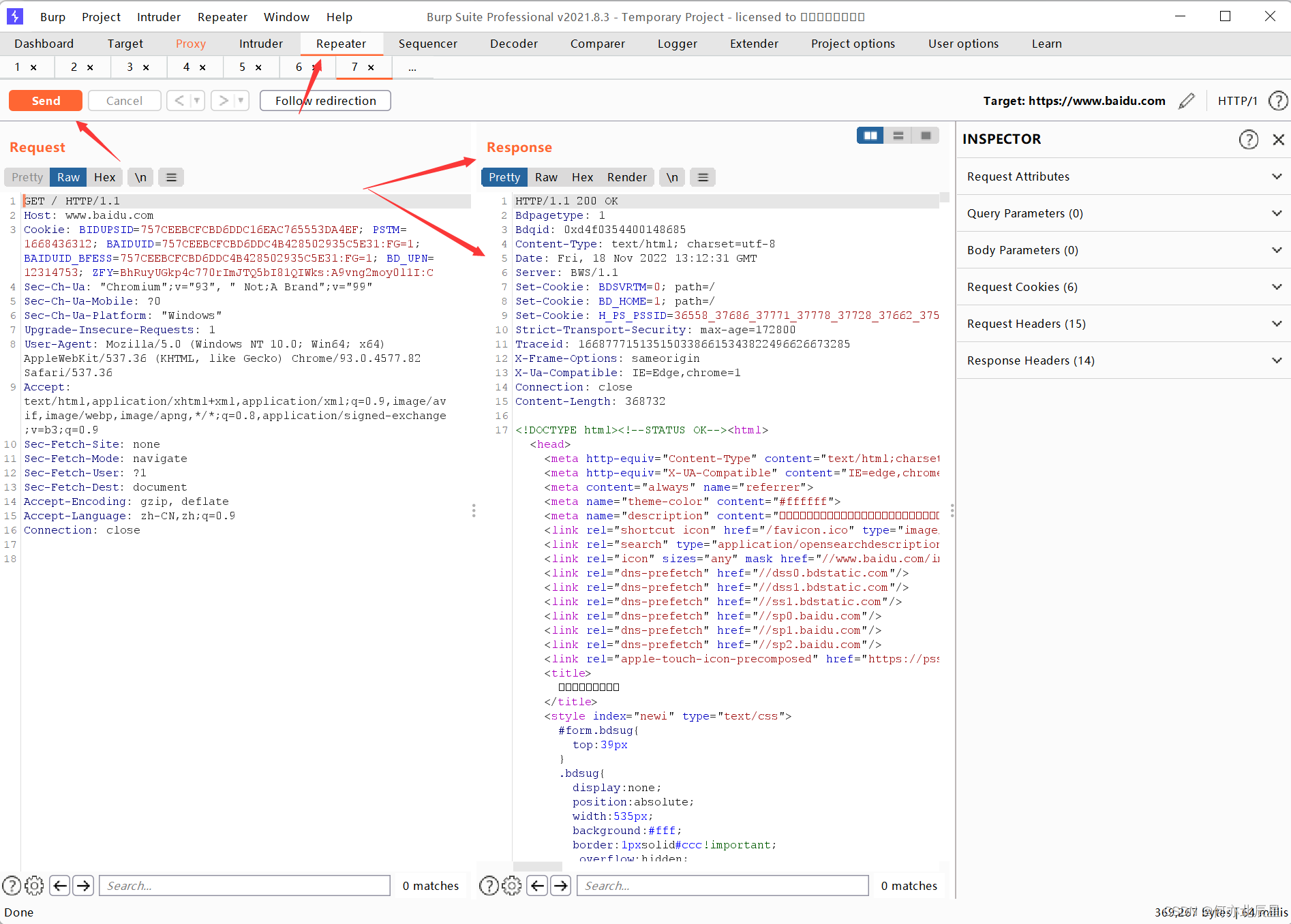Viewport: 1291px width, 924px height.
Task: Open the Burp menu
Action: [x=52, y=17]
